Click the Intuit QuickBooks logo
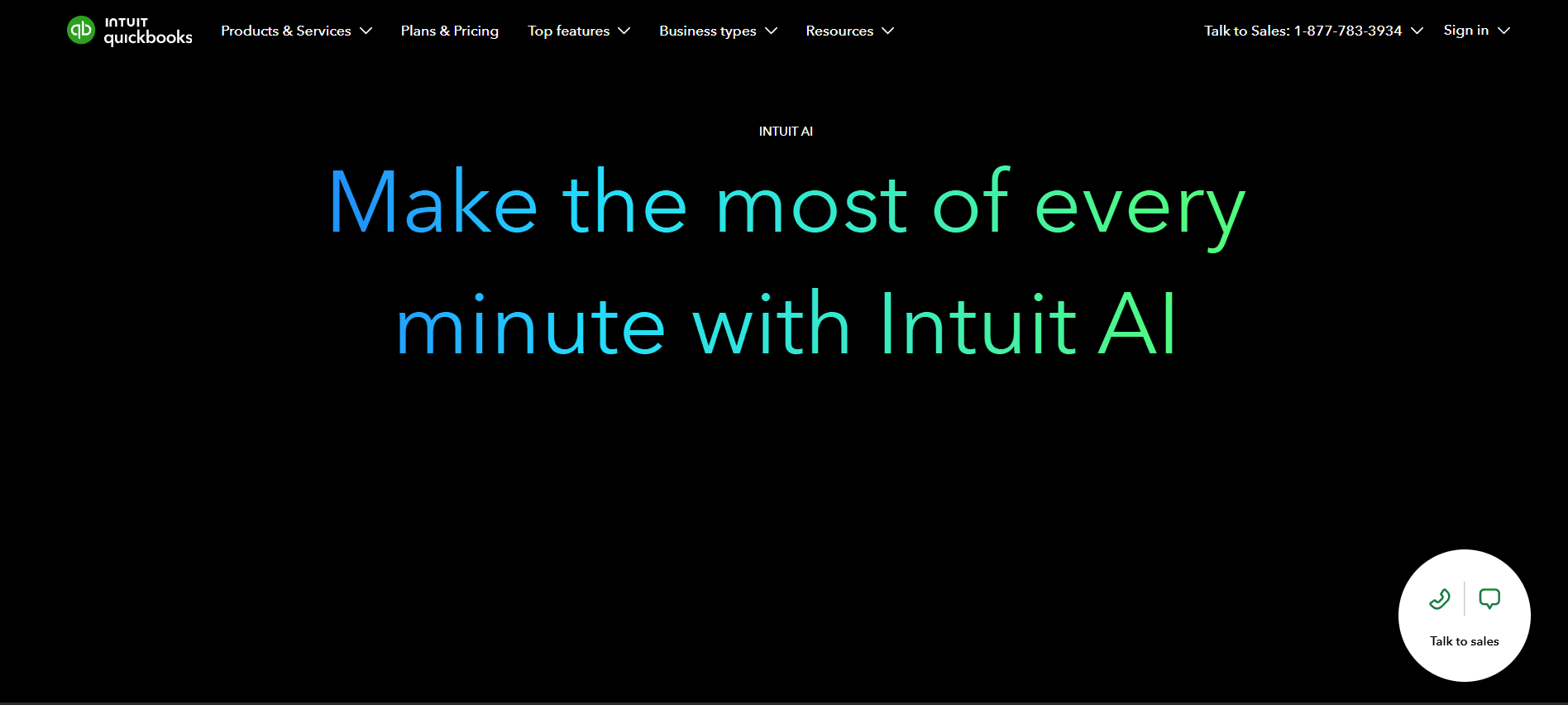 pyautogui.click(x=130, y=31)
